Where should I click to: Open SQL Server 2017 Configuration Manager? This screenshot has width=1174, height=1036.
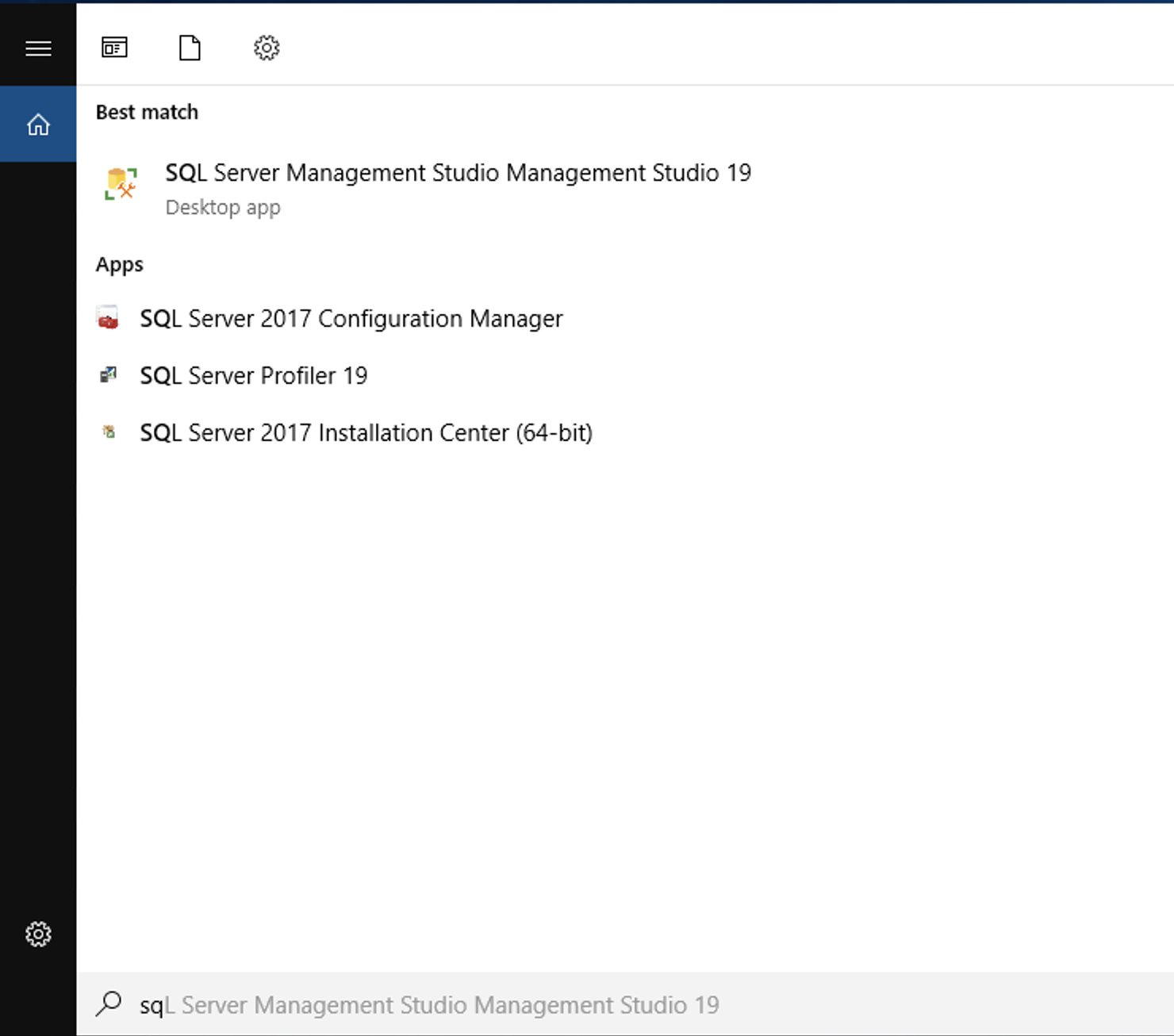[625, 318]
